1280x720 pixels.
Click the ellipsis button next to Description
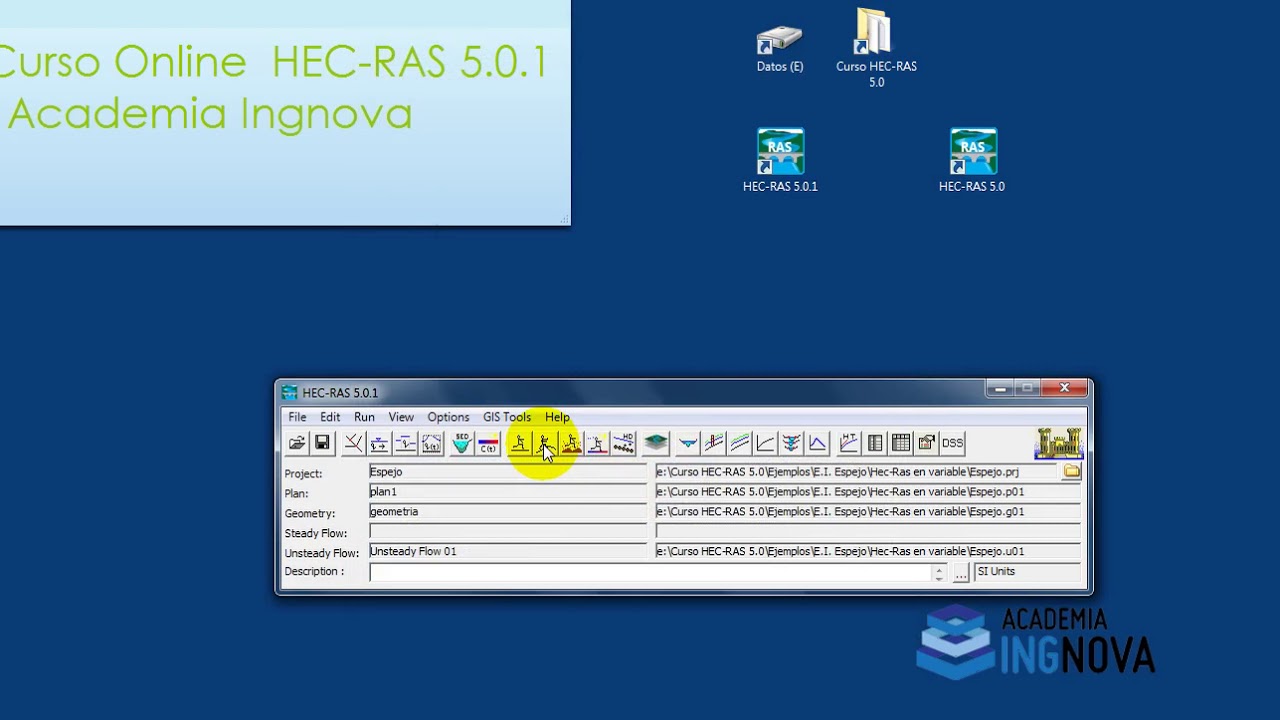tap(961, 573)
